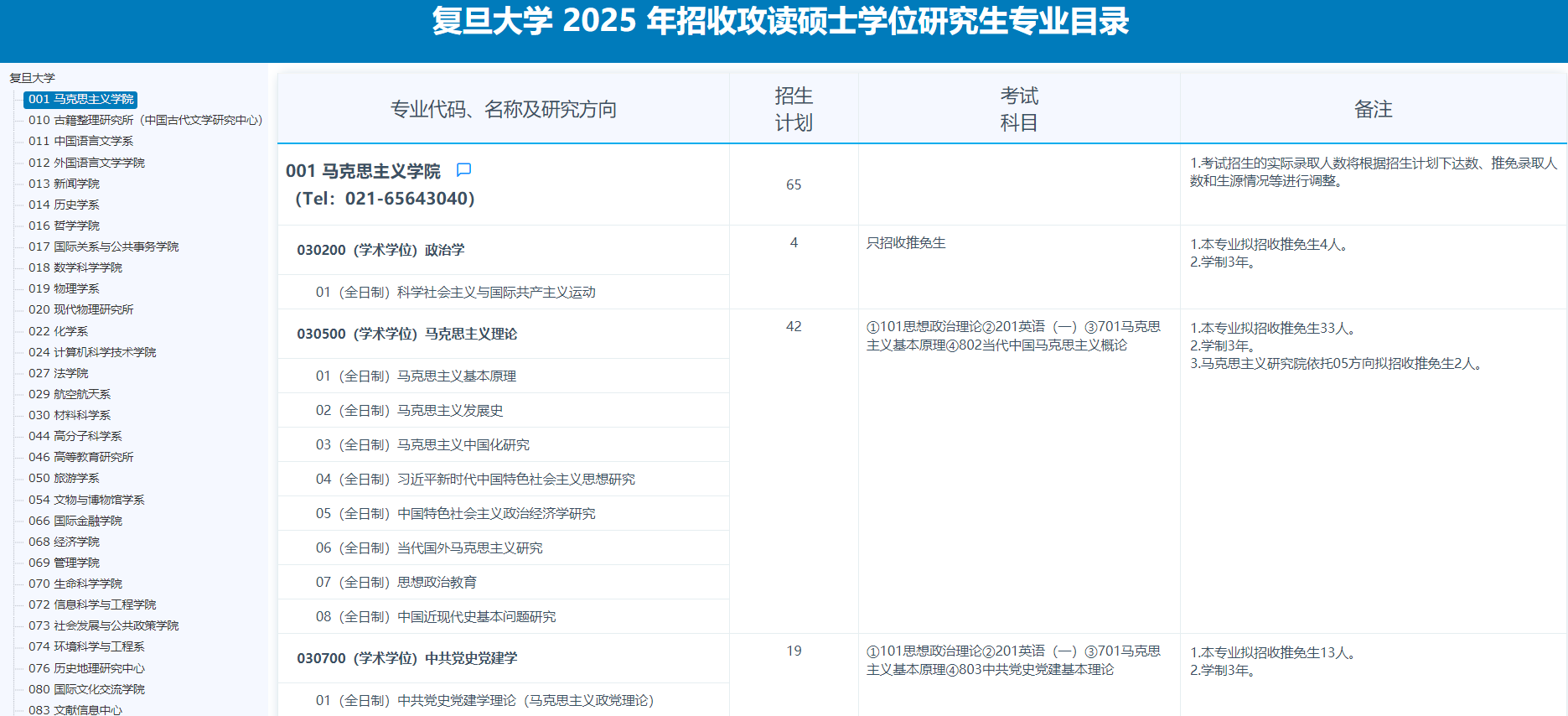Select 016 哲学学院 tree item
The height and width of the screenshot is (716, 1568).
pyautogui.click(x=64, y=226)
